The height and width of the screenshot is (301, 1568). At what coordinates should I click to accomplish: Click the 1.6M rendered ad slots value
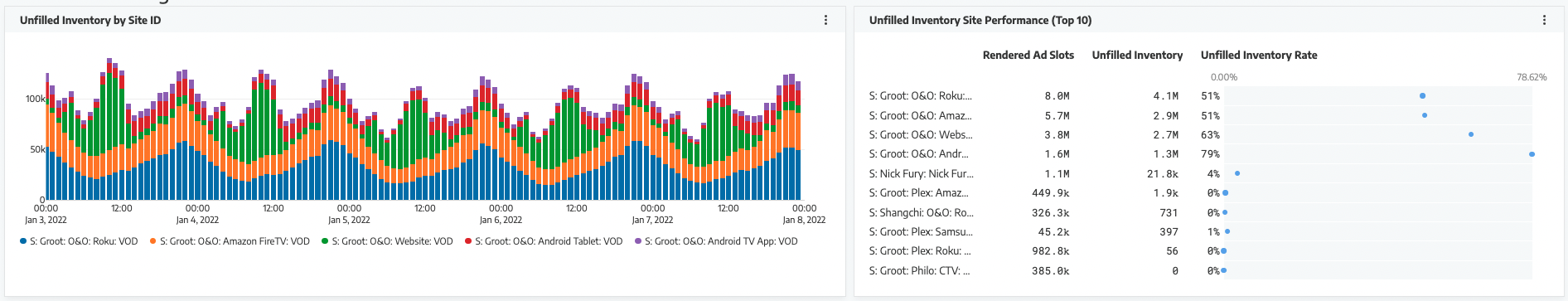click(x=1057, y=154)
